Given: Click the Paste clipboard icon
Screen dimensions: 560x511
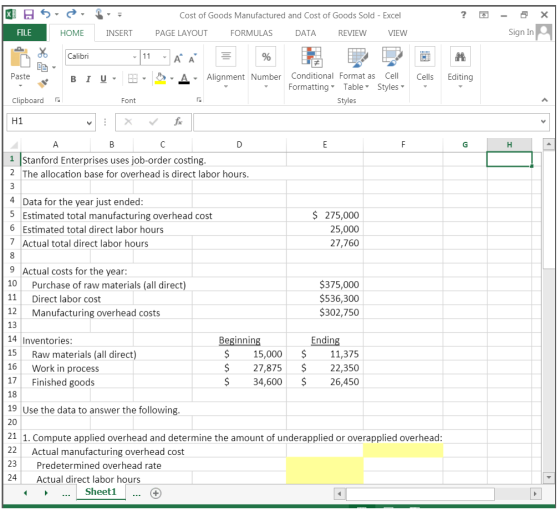Looking at the screenshot, I should click(x=20, y=57).
